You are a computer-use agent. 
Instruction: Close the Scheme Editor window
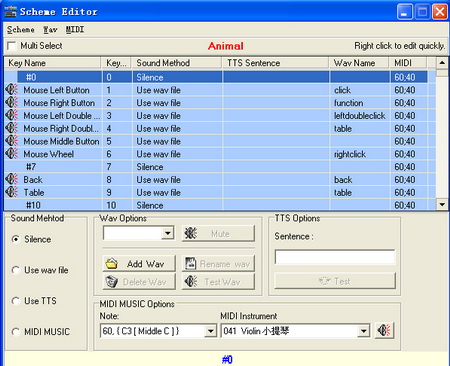tap(440, 12)
